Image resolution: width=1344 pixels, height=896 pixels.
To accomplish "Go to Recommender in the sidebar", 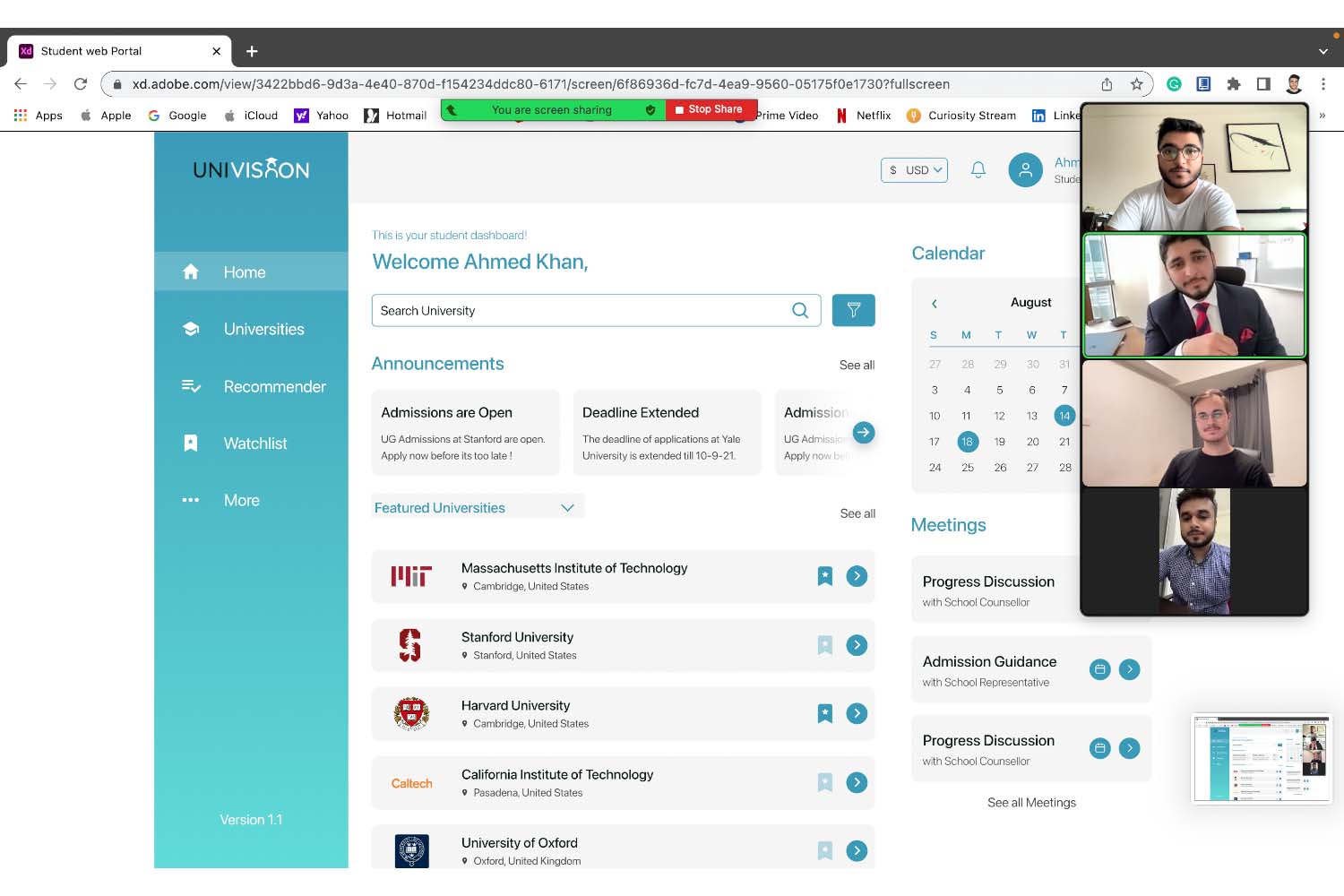I will 274,386.
